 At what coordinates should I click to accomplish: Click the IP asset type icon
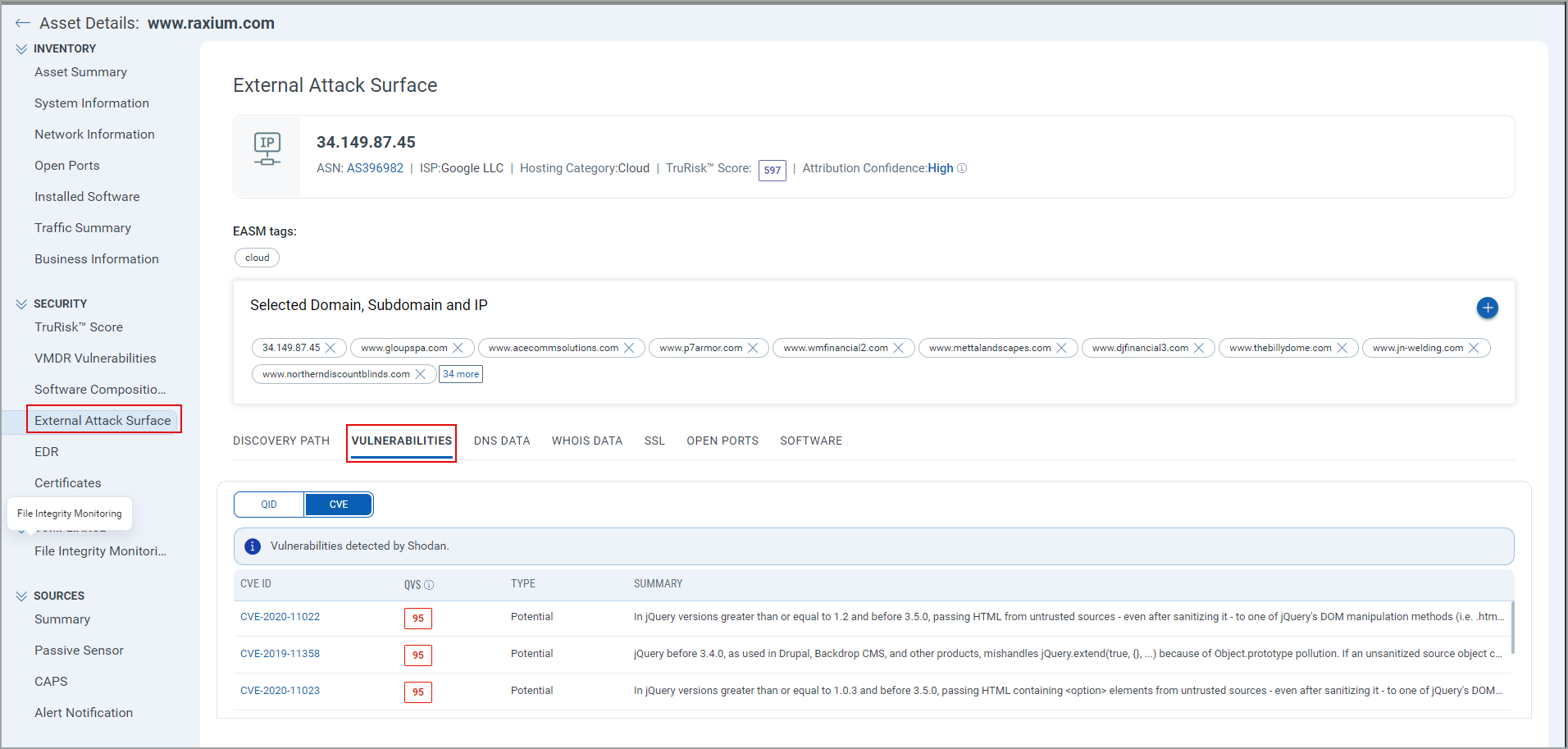(x=266, y=148)
